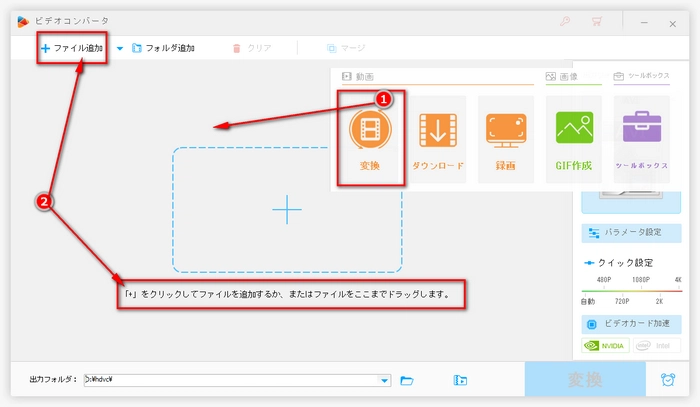Click the video folder icon beside output path

pos(460,380)
